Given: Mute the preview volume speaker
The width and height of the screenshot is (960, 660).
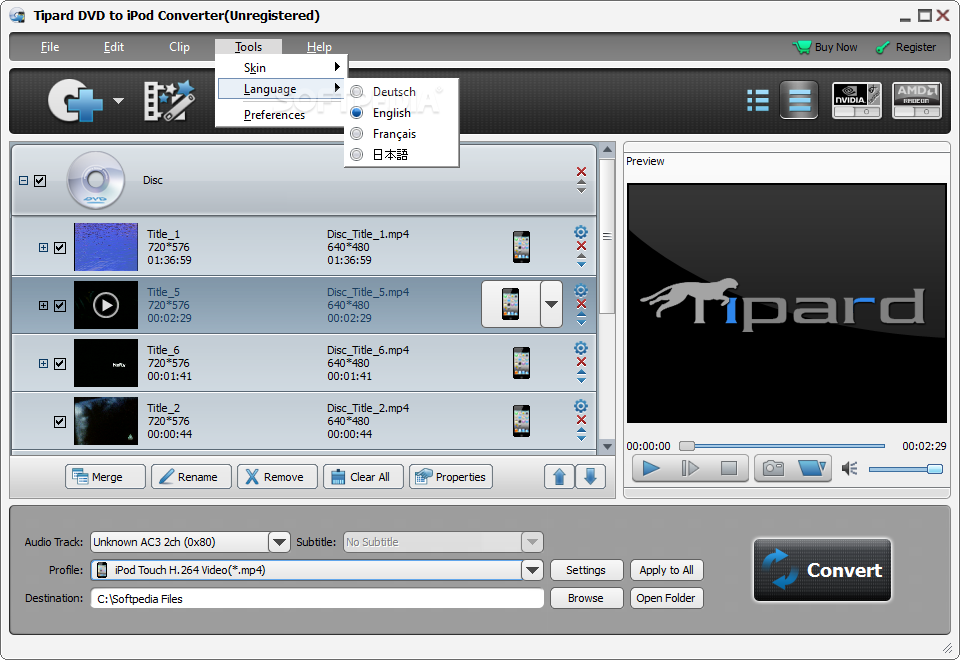Looking at the screenshot, I should pyautogui.click(x=849, y=469).
